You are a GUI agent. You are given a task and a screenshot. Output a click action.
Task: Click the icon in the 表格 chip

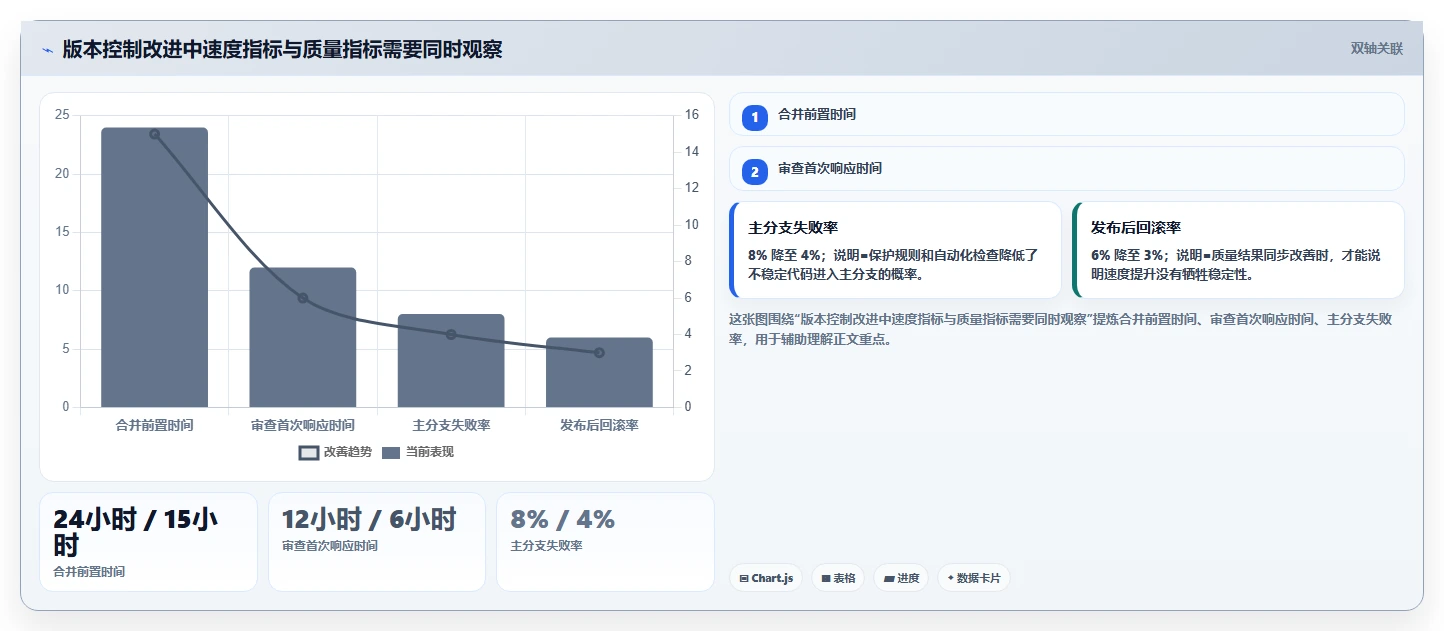[826, 579]
